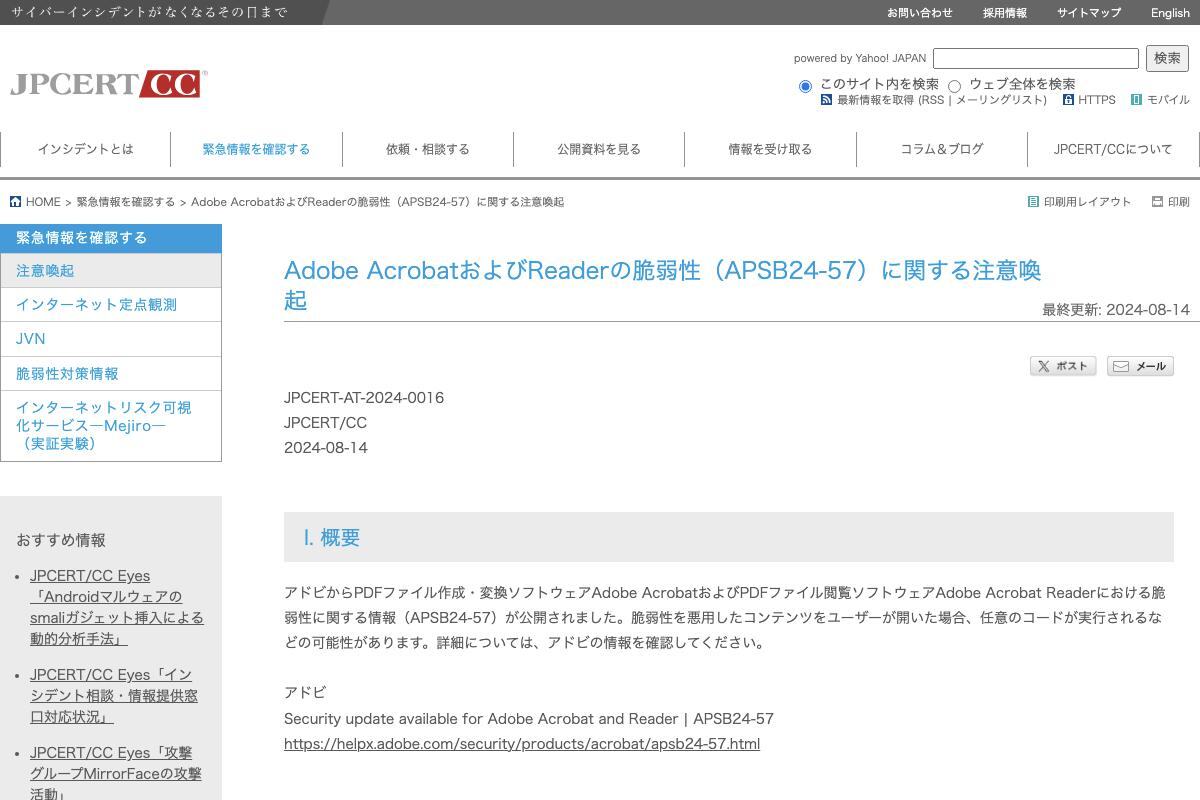Screen dimensions: 1200x800
Task: Open 緊急情報を確認する main nav menu
Action: point(257,149)
